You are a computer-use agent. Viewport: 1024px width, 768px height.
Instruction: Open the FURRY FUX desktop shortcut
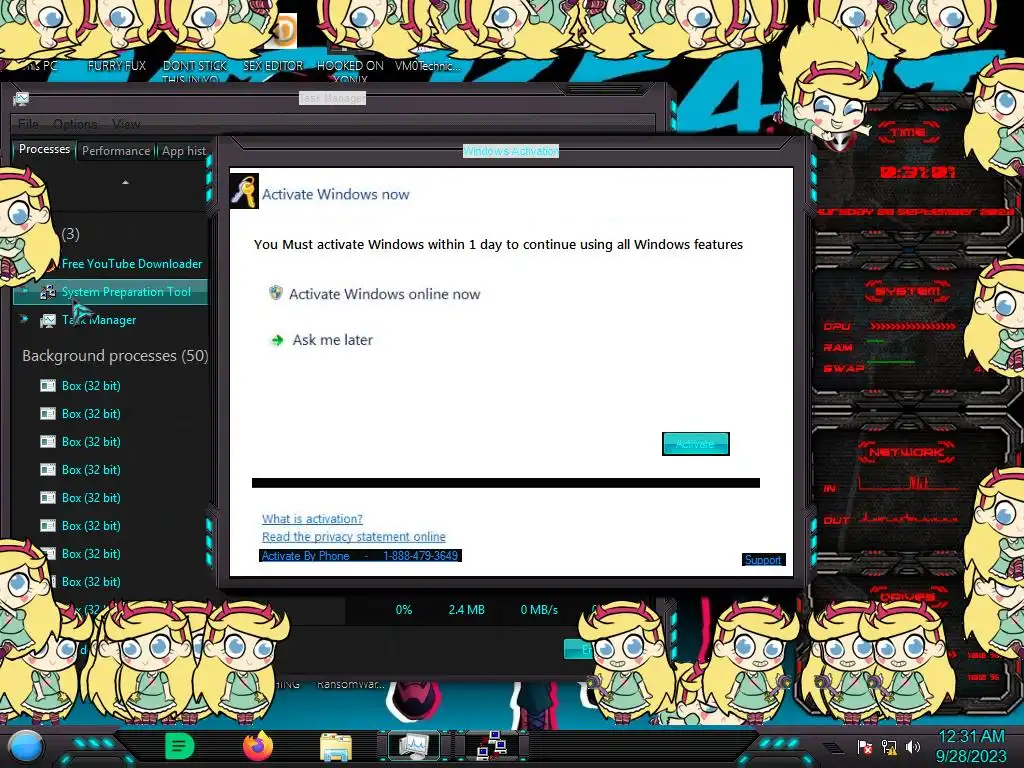117,66
